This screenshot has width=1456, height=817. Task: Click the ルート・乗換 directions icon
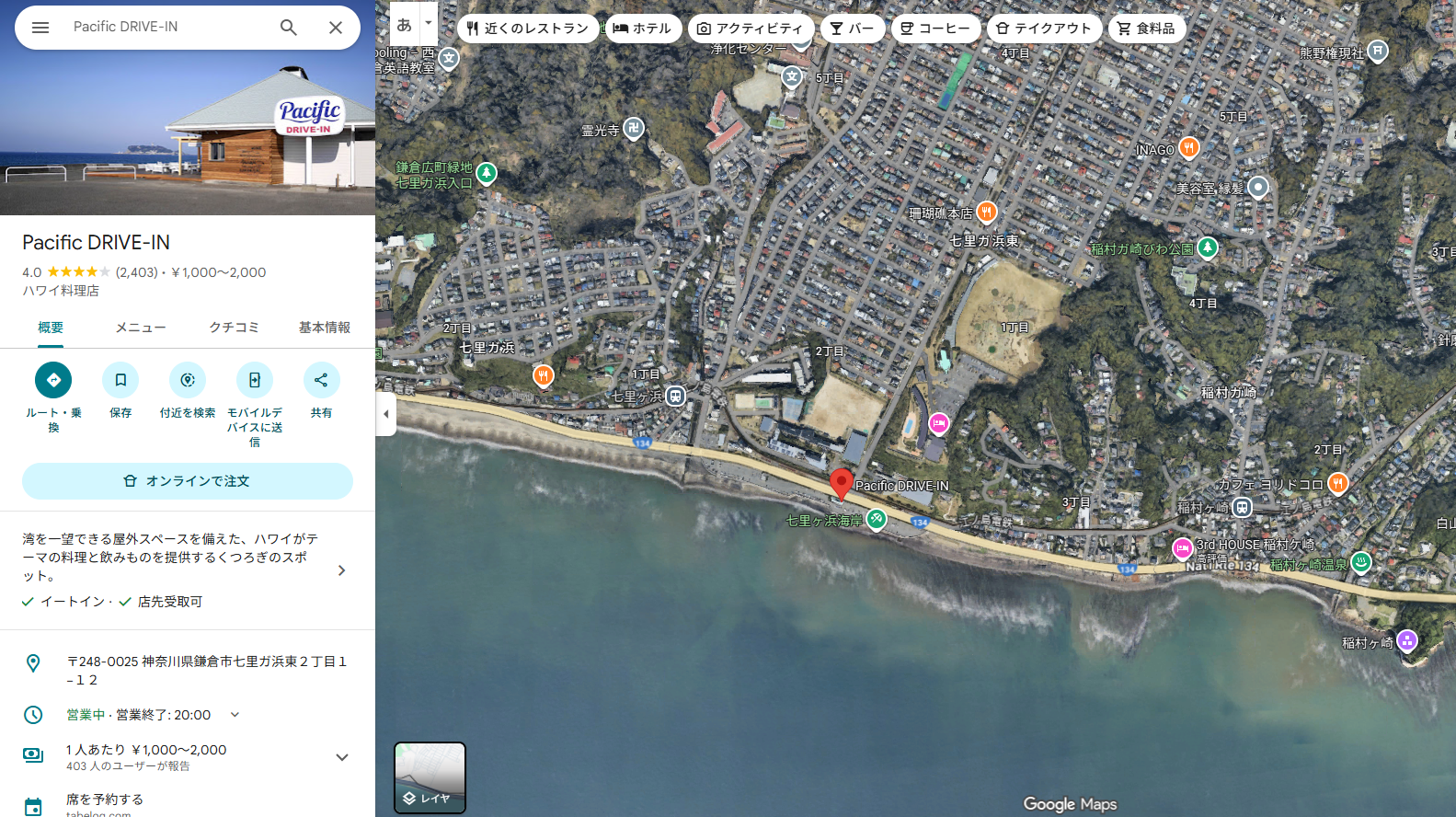tap(53, 380)
